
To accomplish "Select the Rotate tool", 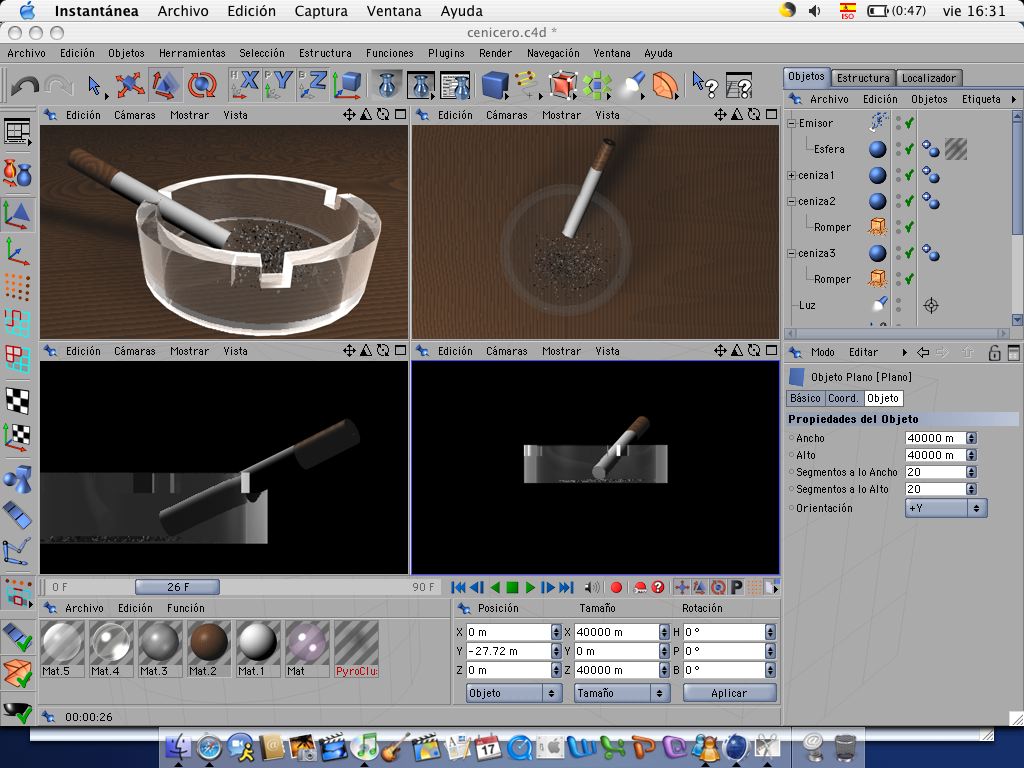I will click(x=202, y=85).
